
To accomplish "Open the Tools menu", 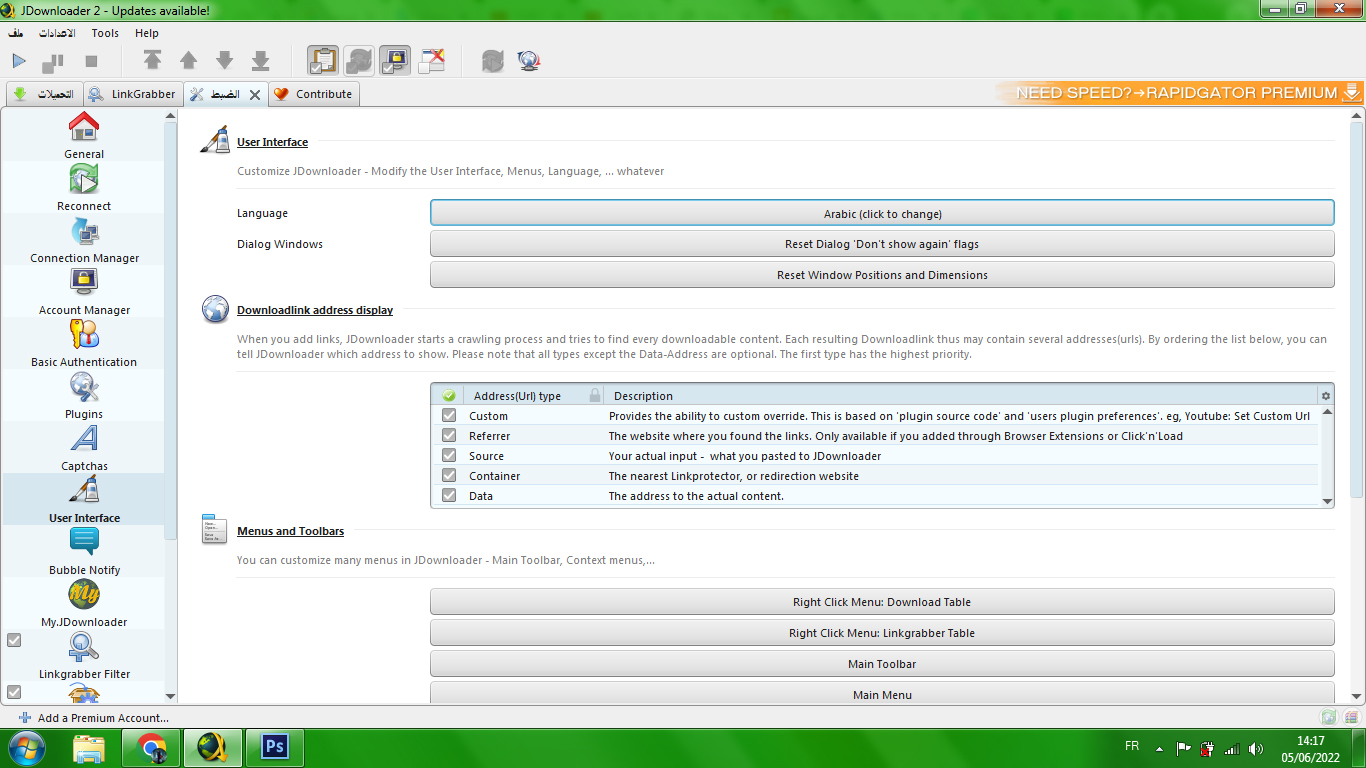I will tap(105, 33).
